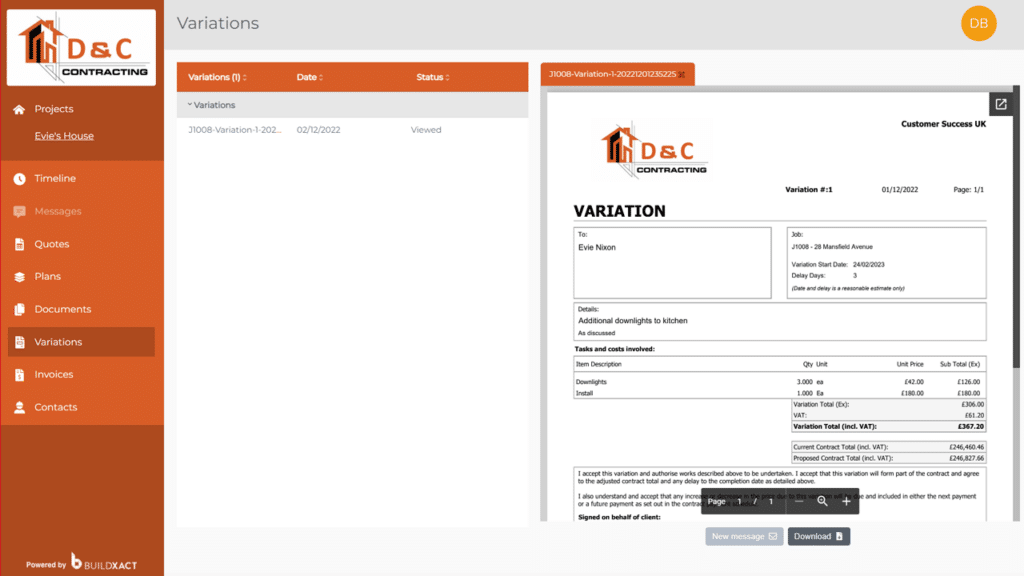Screen dimensions: 1024x576
Task: Click the Messages chat bubble icon
Action: pos(20,211)
